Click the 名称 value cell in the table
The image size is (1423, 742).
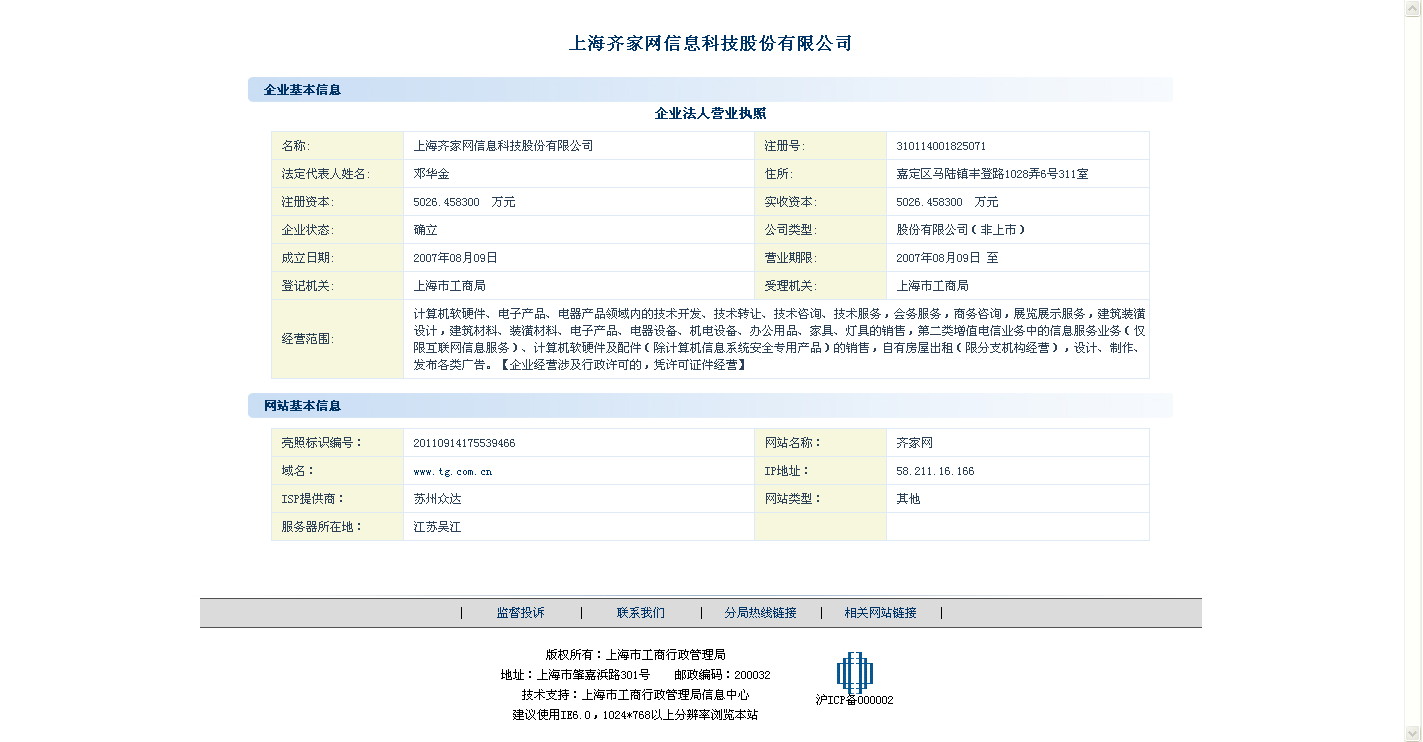pyautogui.click(x=579, y=146)
